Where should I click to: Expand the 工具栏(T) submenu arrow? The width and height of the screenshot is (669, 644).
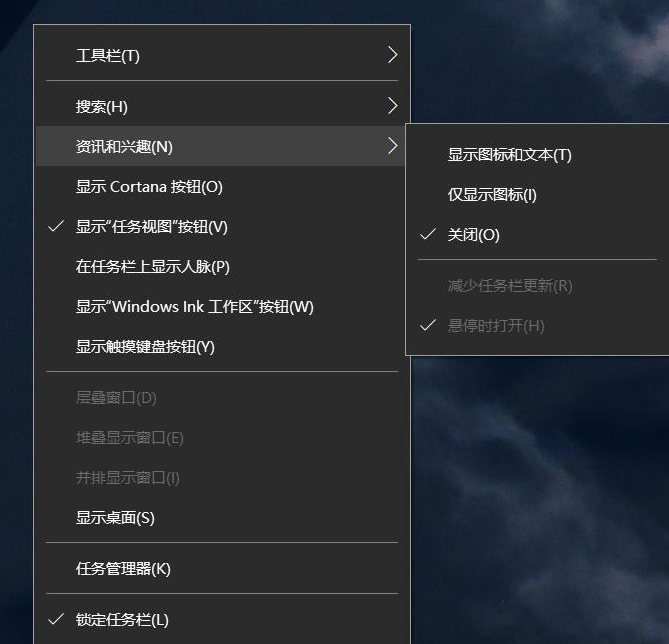pyautogui.click(x=392, y=55)
